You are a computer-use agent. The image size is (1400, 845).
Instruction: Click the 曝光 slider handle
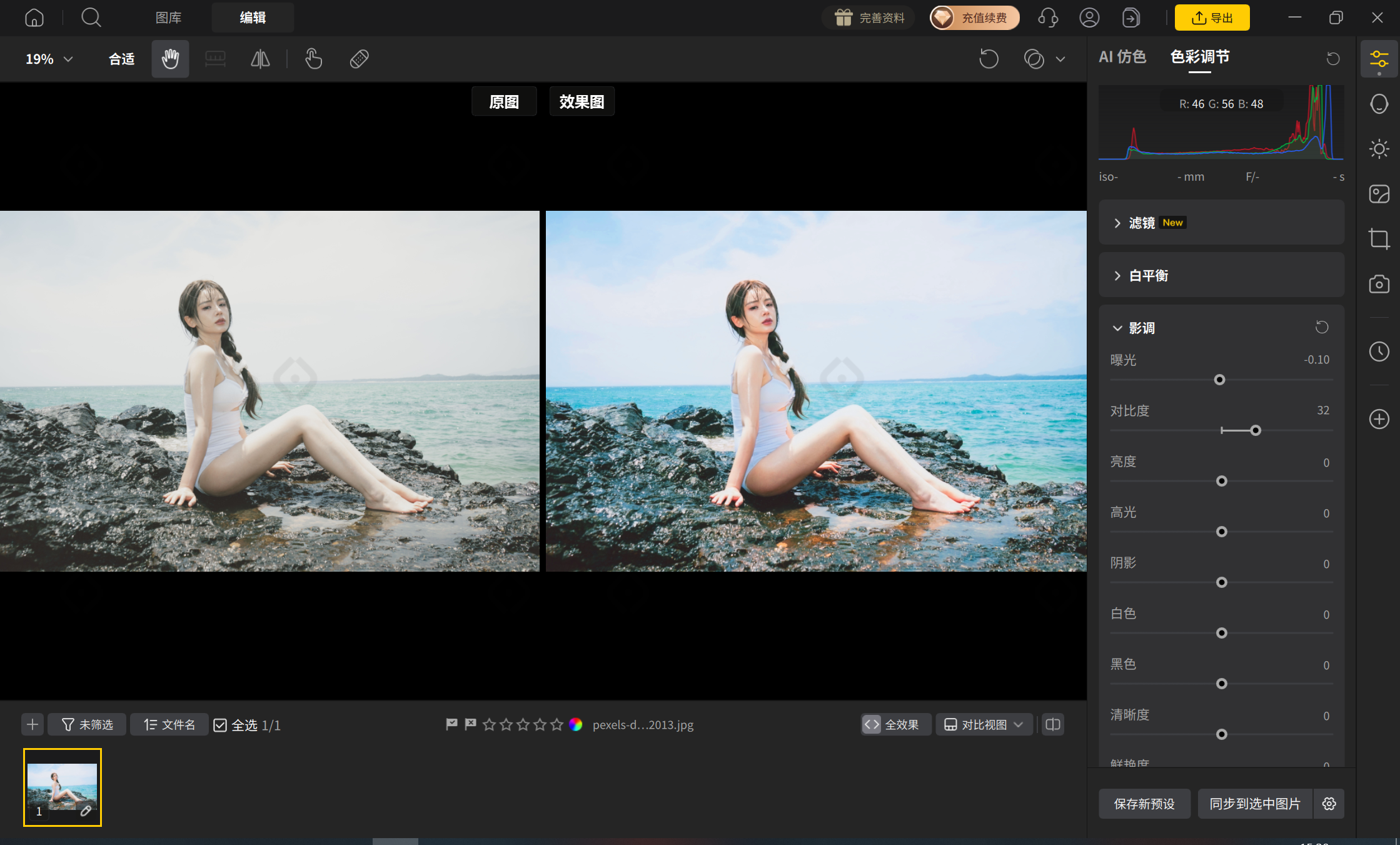coord(1219,380)
